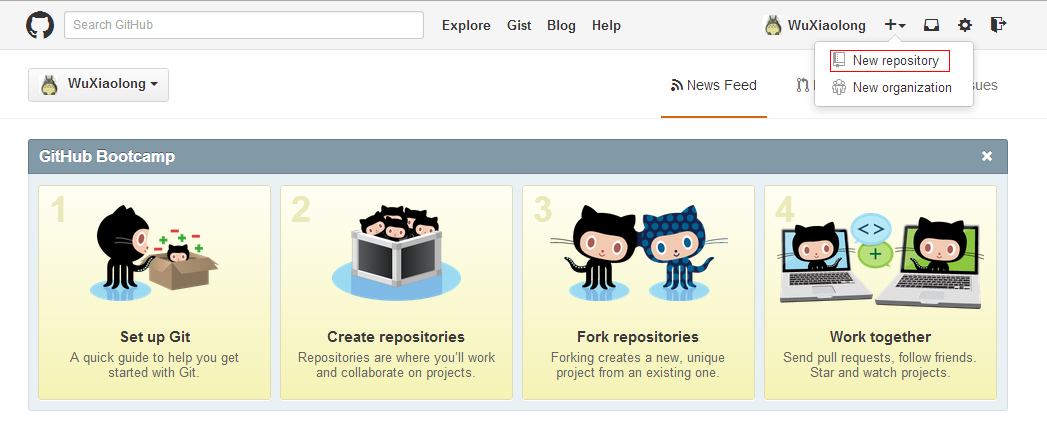The height and width of the screenshot is (421, 1047).
Task: Click the GitHub Octocat logo
Action: 40,25
